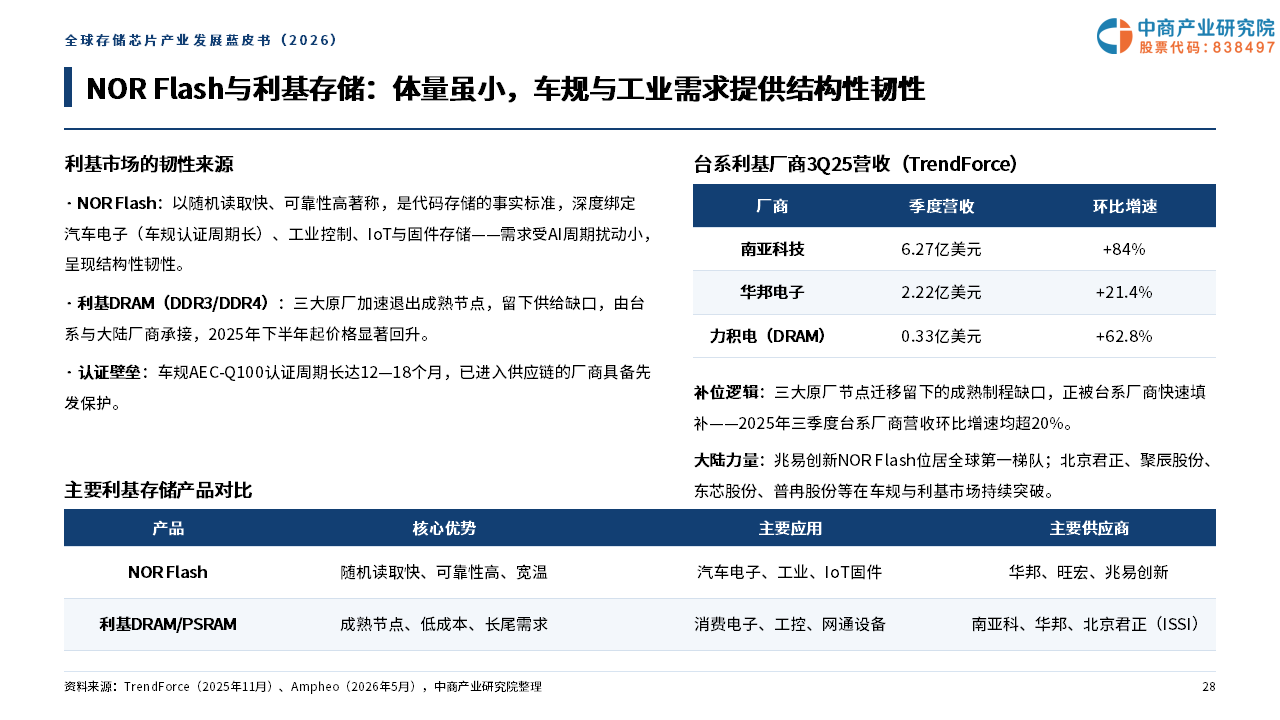Click the 中商产业研究院 logo icon

[x=1114, y=36]
